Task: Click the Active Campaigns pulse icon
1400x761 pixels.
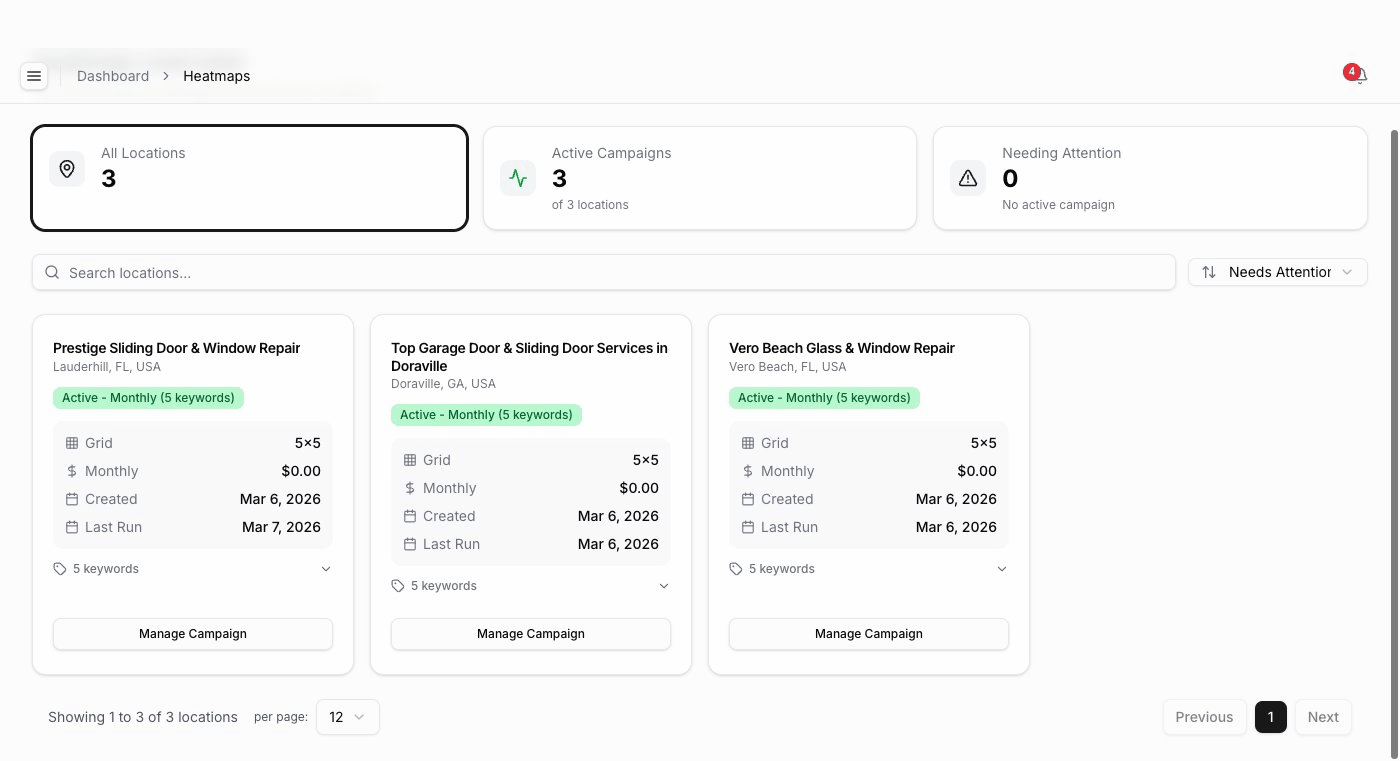Action: click(517, 178)
